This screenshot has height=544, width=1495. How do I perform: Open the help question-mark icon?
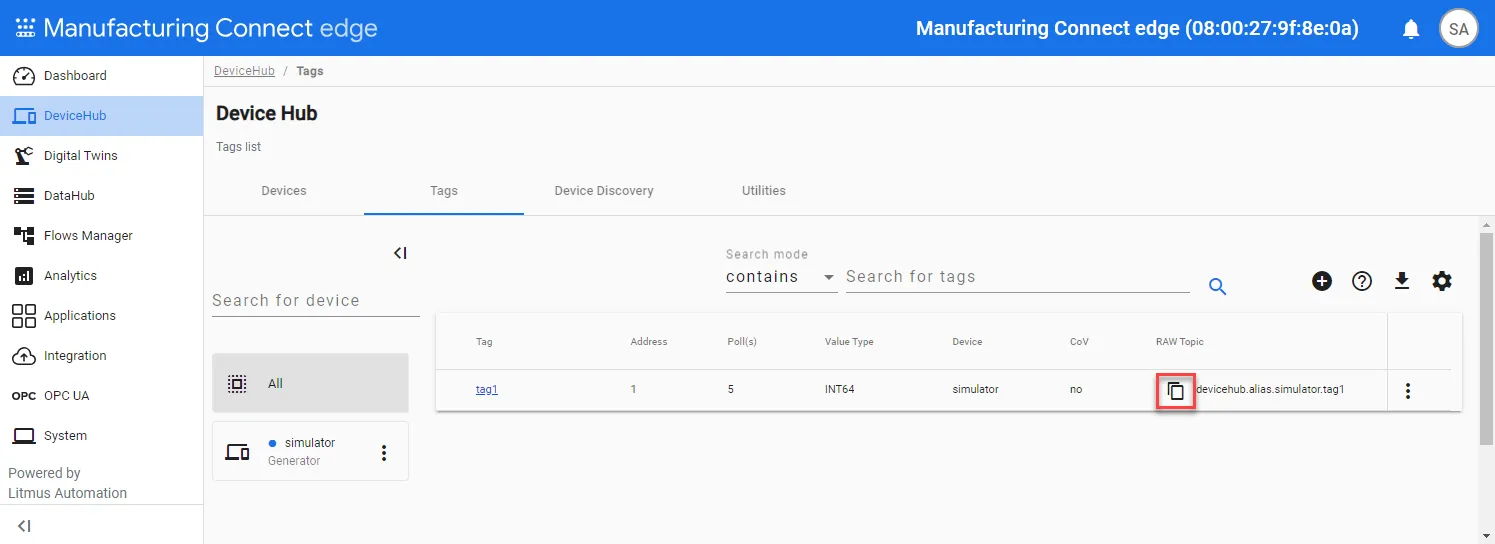[1362, 281]
